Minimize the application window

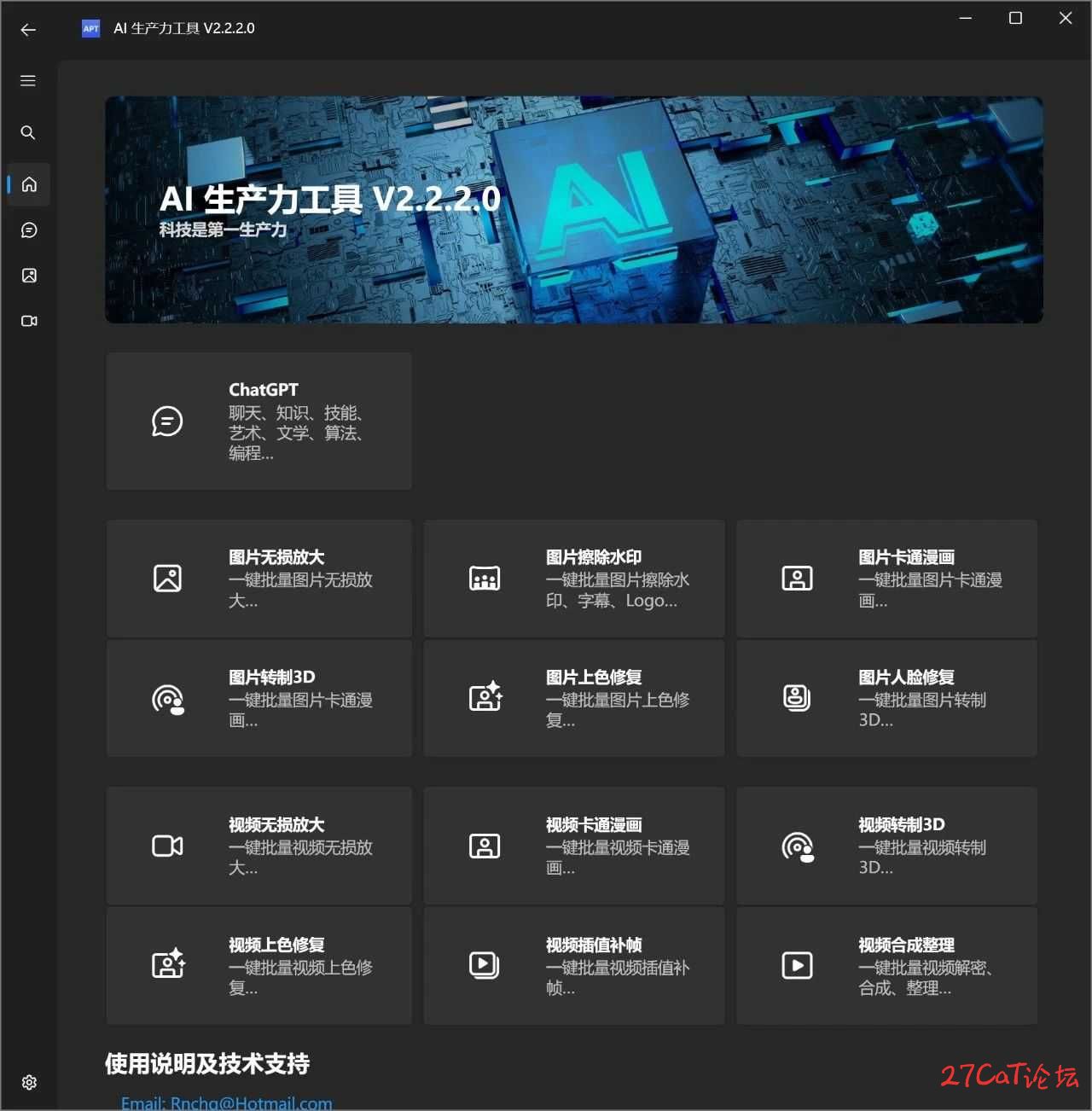tap(966, 18)
